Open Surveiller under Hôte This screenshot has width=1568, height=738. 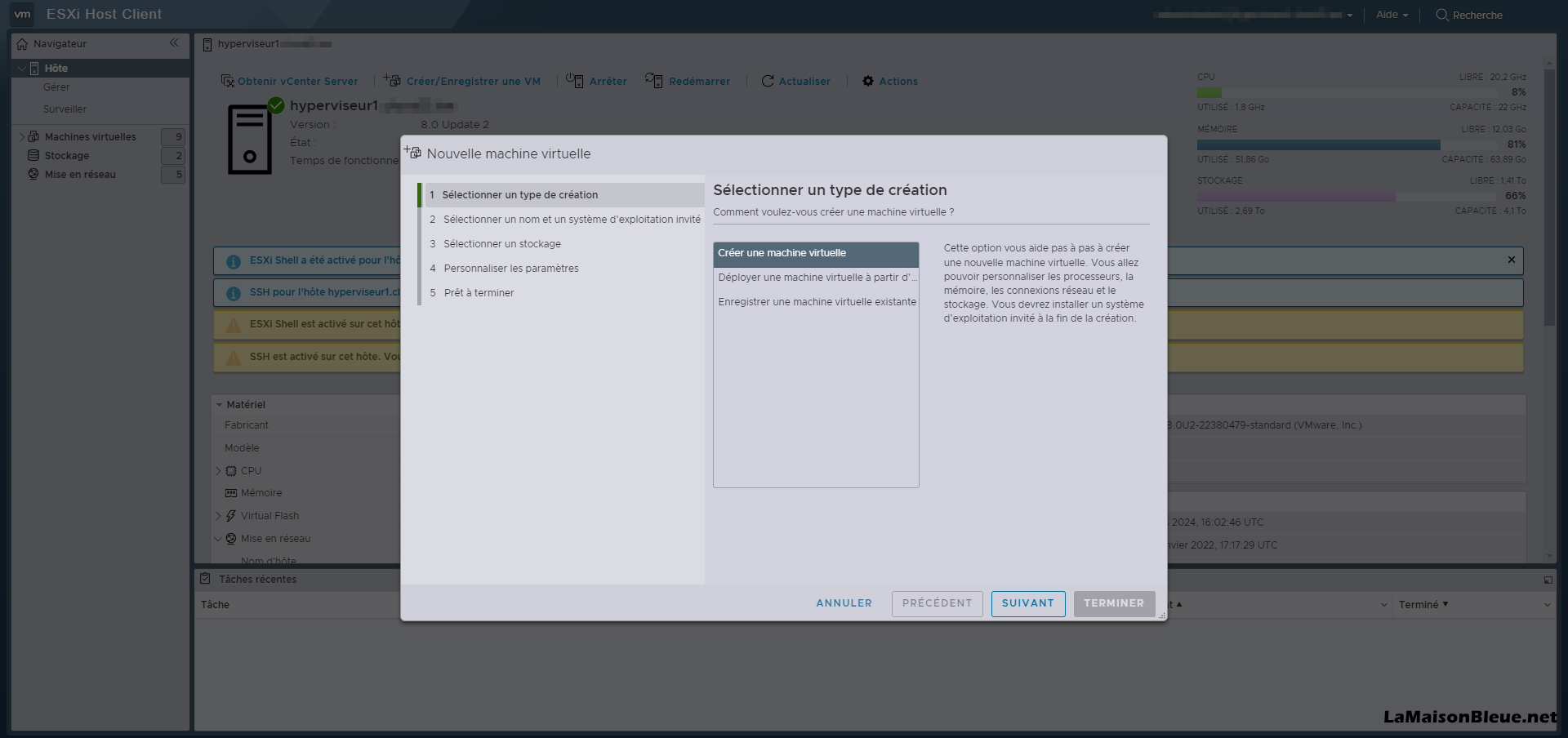tap(65, 109)
